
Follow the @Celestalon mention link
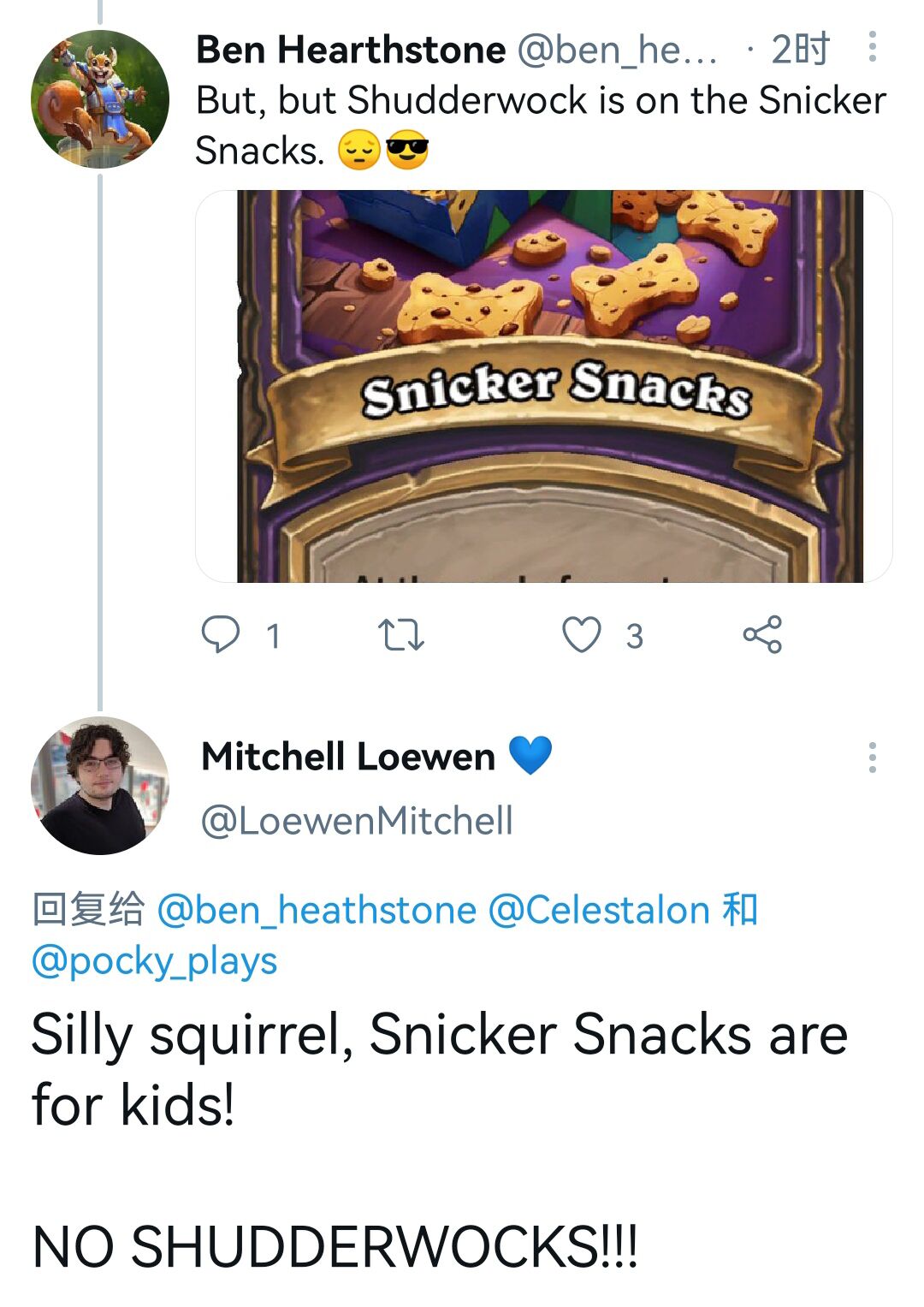599,910
